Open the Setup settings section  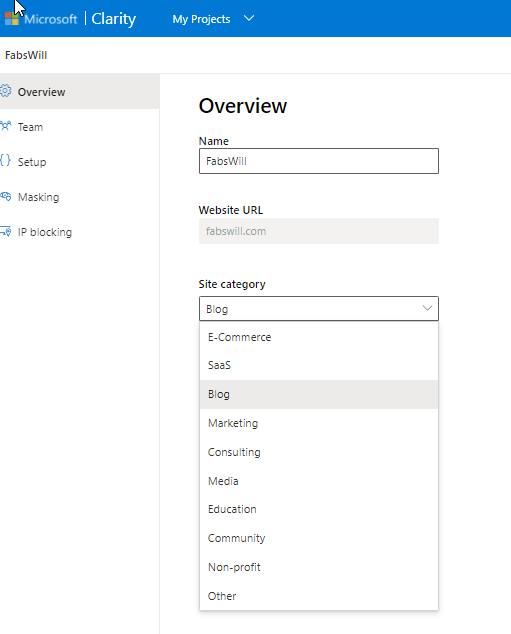79,162
